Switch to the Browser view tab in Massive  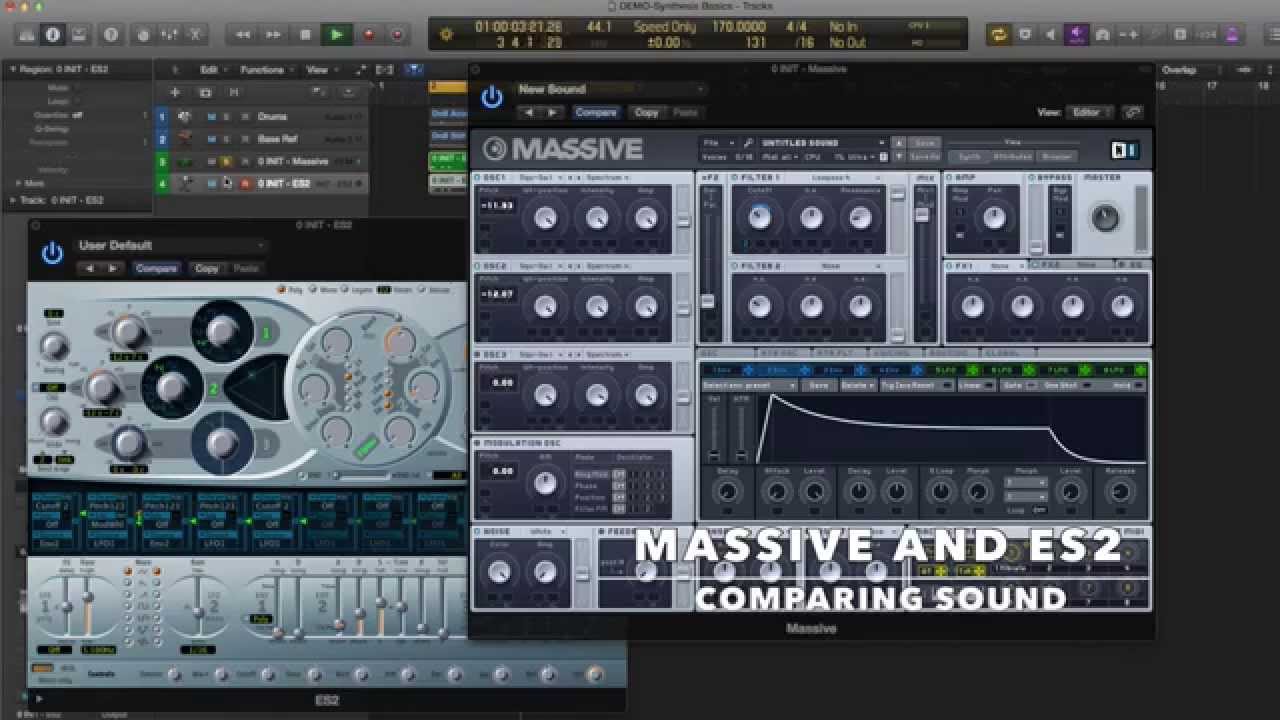tap(1057, 156)
